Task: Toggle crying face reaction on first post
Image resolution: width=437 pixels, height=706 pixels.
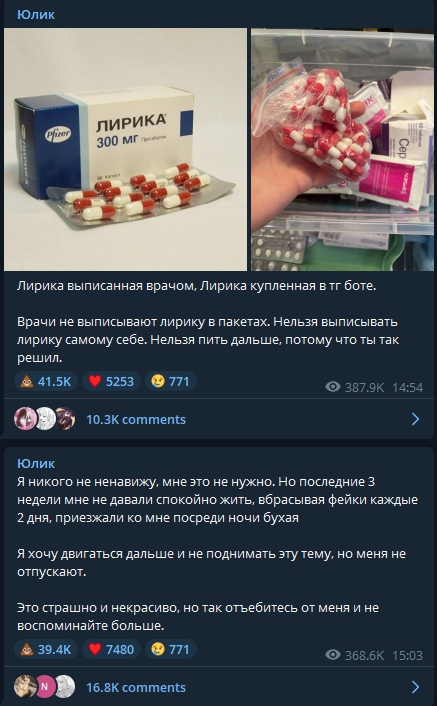Action: click(171, 381)
